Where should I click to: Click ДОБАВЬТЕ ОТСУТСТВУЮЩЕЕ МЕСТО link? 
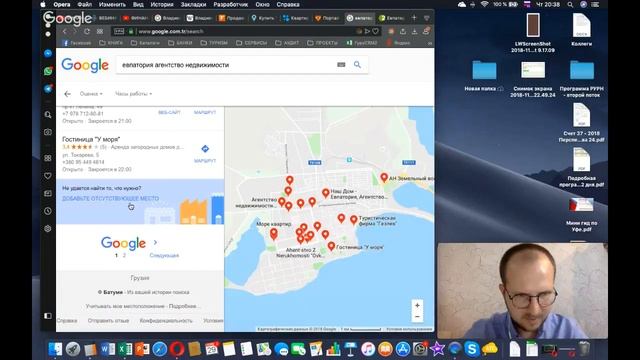111,198
